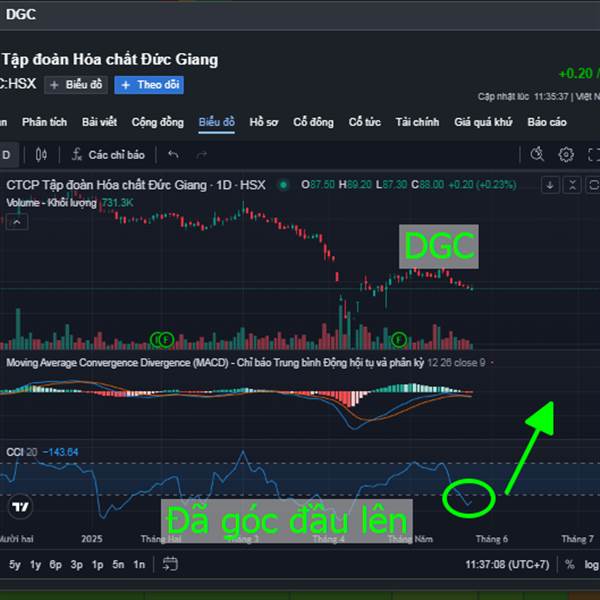The height and width of the screenshot is (600, 600).
Task: Set chart range to 3p
Action: point(77,564)
